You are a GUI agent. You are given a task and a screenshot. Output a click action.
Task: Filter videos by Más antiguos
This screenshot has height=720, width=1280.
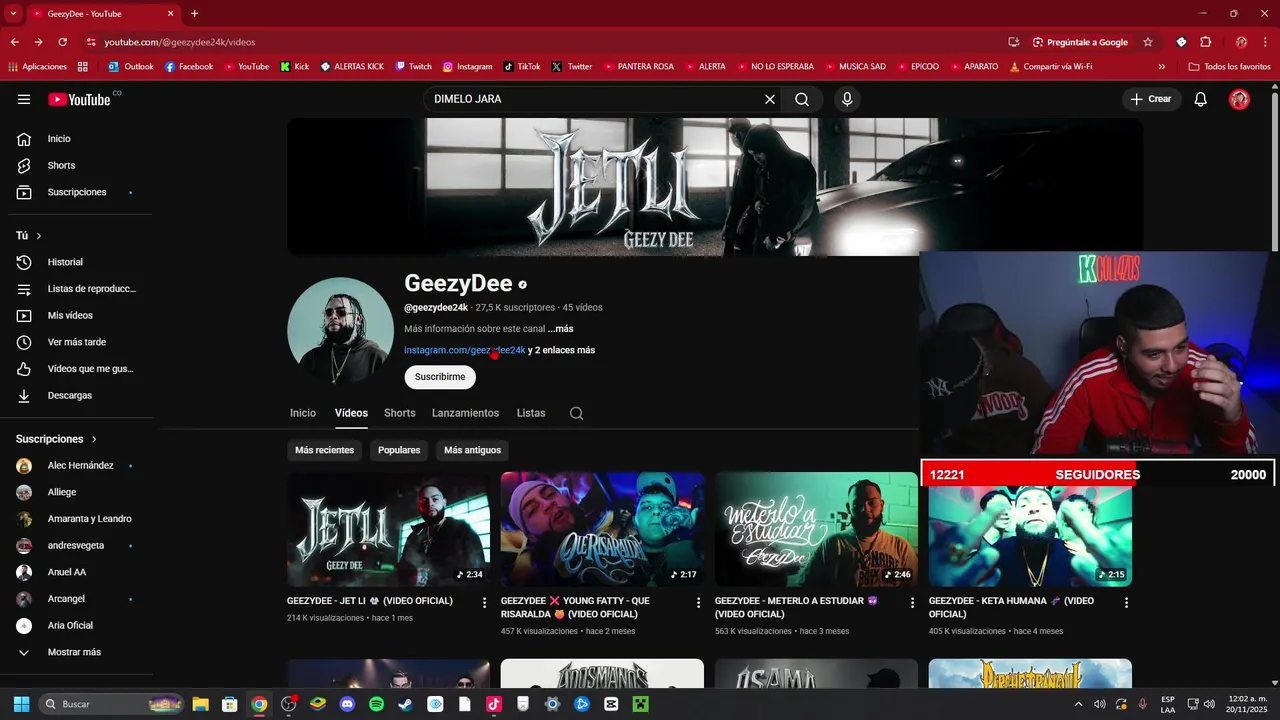pos(472,450)
